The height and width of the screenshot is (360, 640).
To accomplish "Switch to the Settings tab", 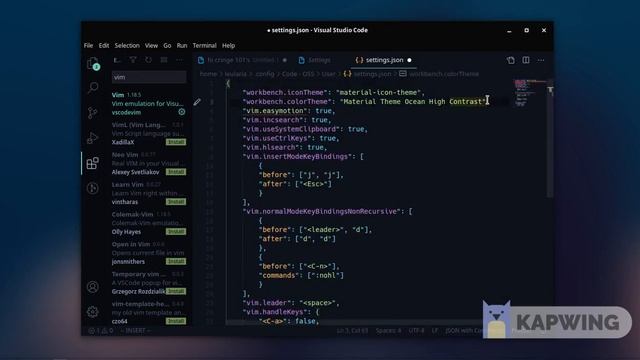I will 319,60.
